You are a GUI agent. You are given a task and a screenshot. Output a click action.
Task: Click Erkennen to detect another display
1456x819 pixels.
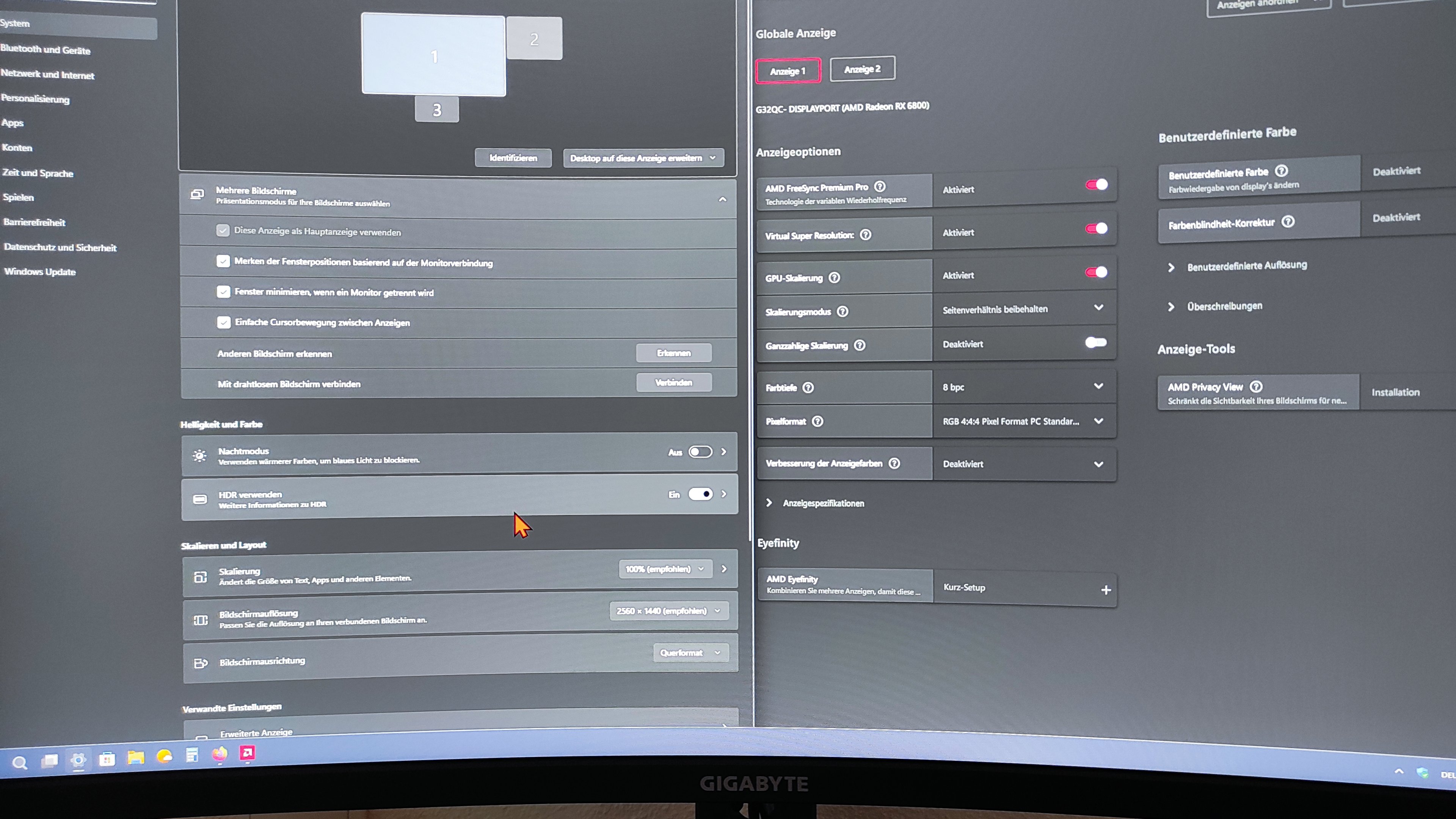click(x=674, y=353)
